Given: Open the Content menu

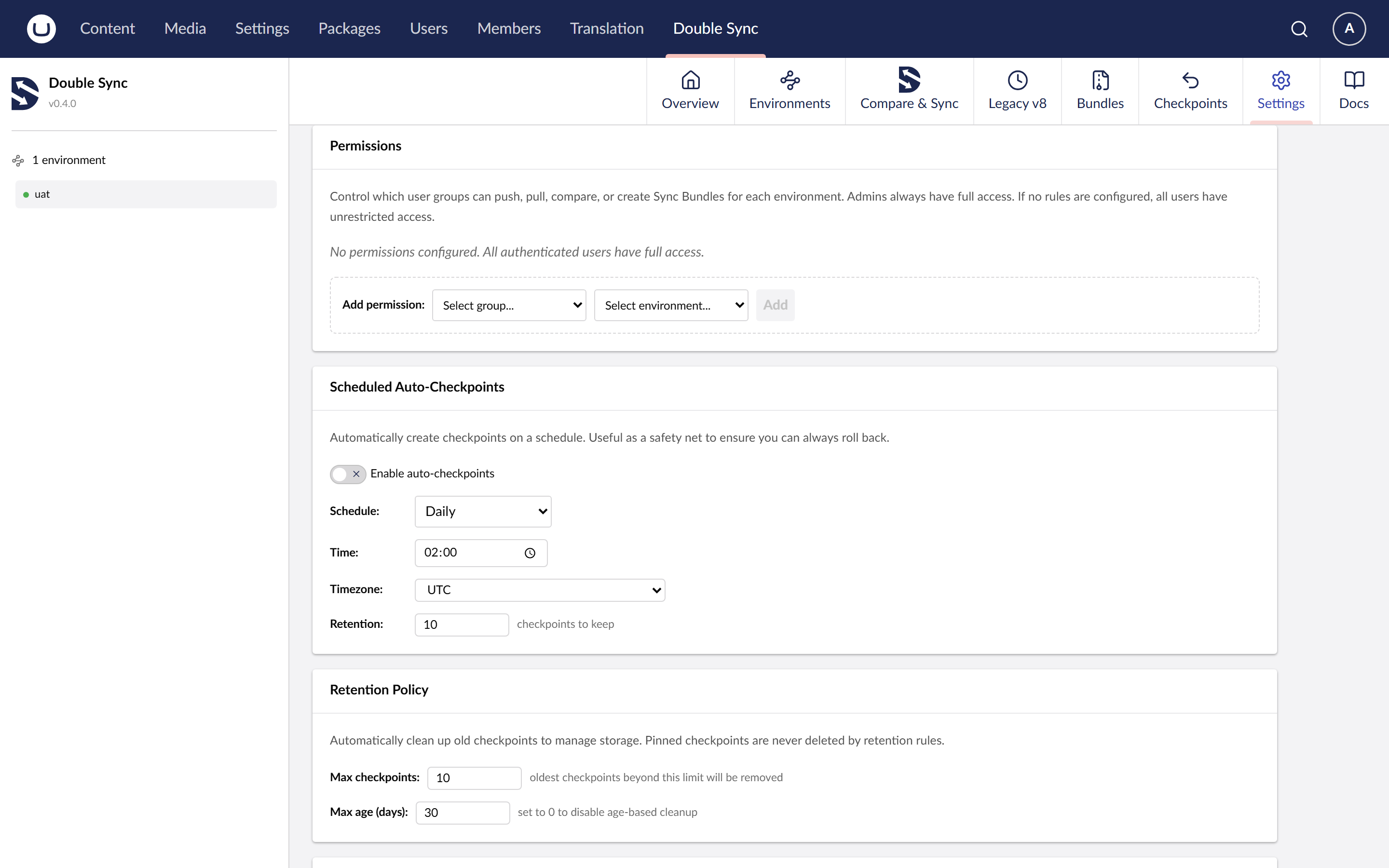Looking at the screenshot, I should [x=108, y=29].
